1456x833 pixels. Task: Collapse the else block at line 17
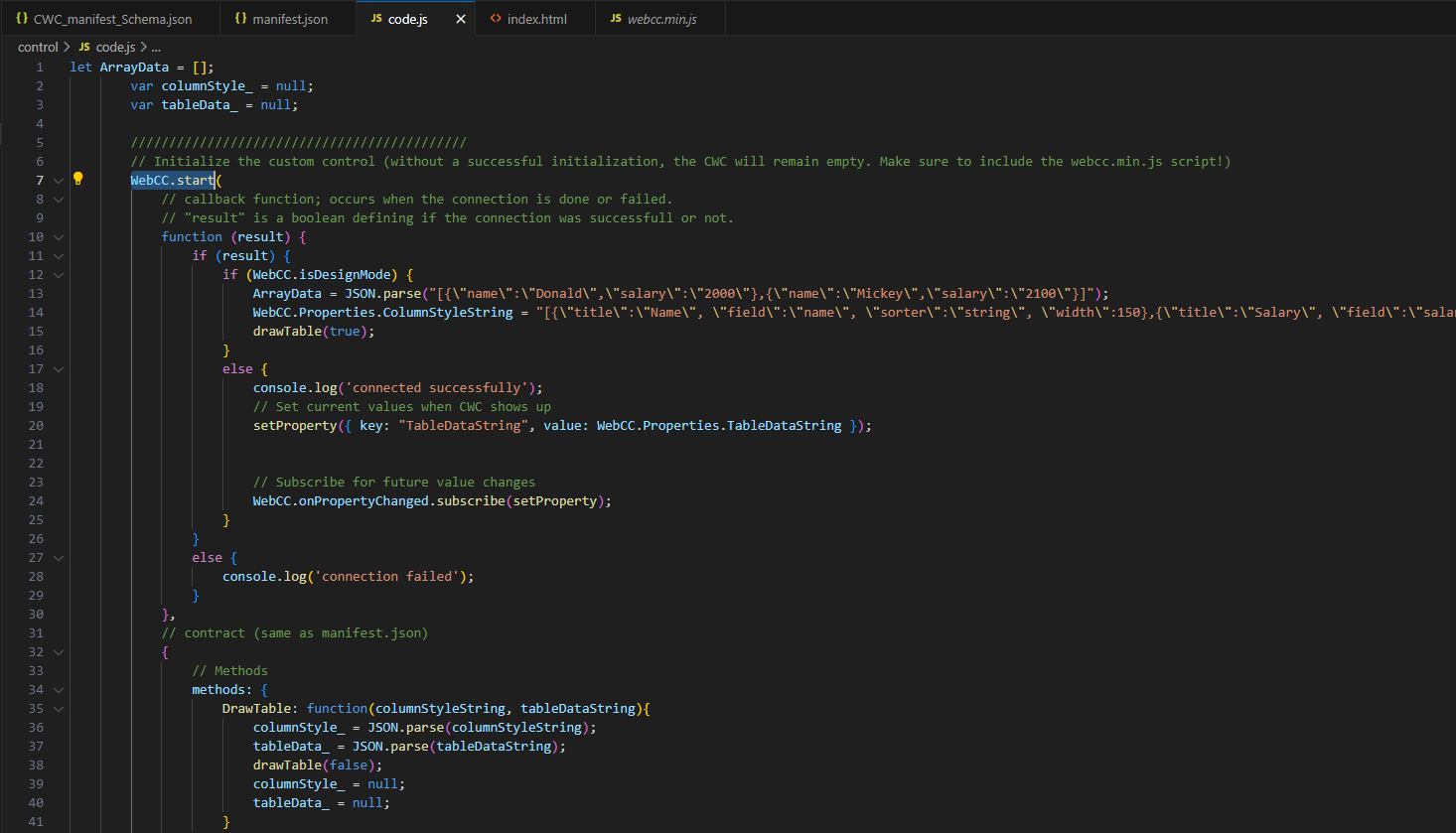(x=59, y=369)
